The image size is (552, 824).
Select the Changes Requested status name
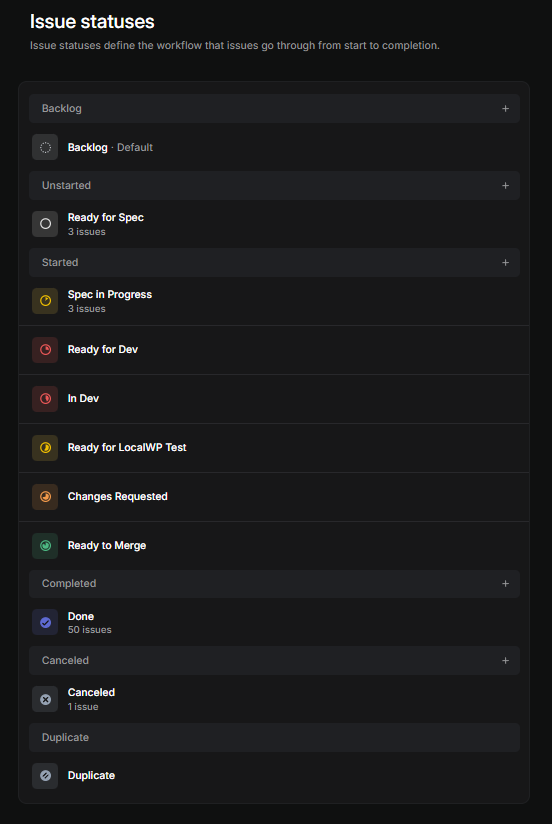pos(118,497)
